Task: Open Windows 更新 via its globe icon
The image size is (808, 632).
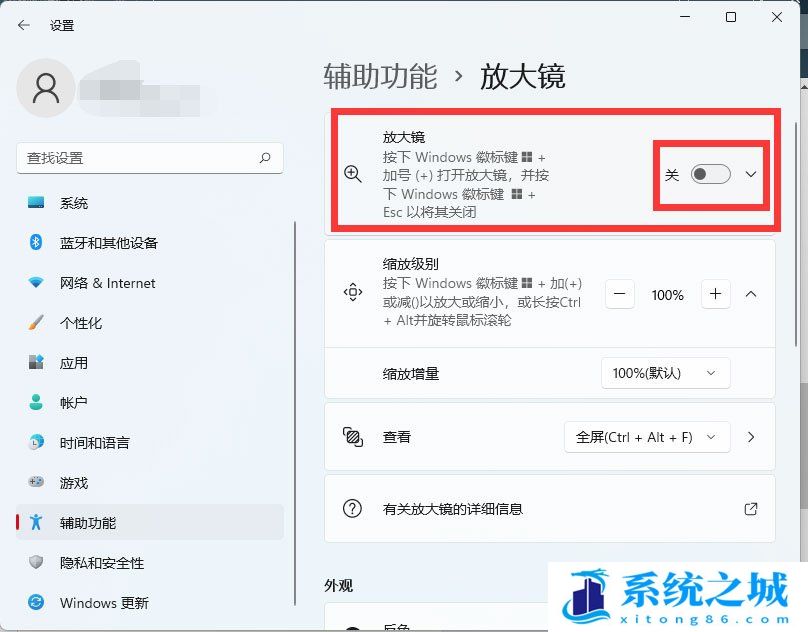Action: 36,603
